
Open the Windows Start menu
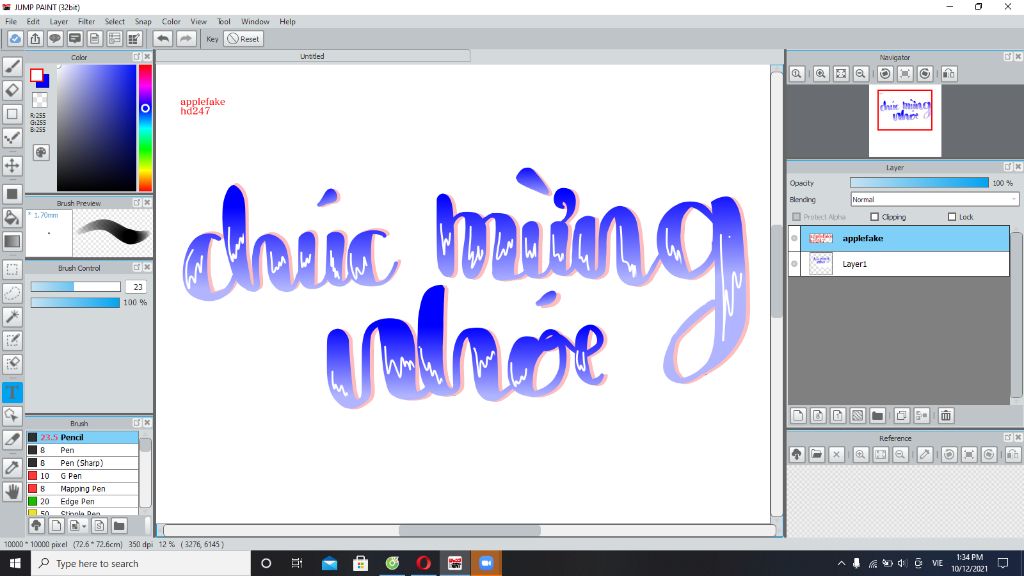pos(15,563)
